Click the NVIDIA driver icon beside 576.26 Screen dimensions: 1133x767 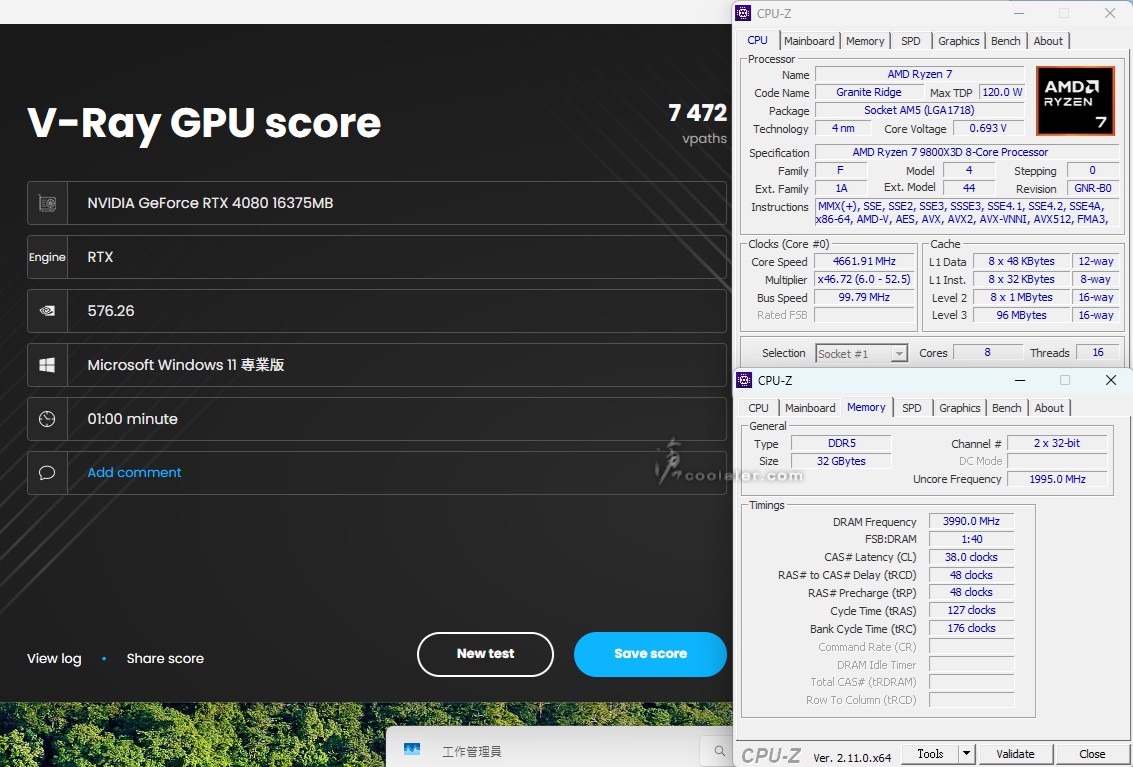[x=47, y=311]
